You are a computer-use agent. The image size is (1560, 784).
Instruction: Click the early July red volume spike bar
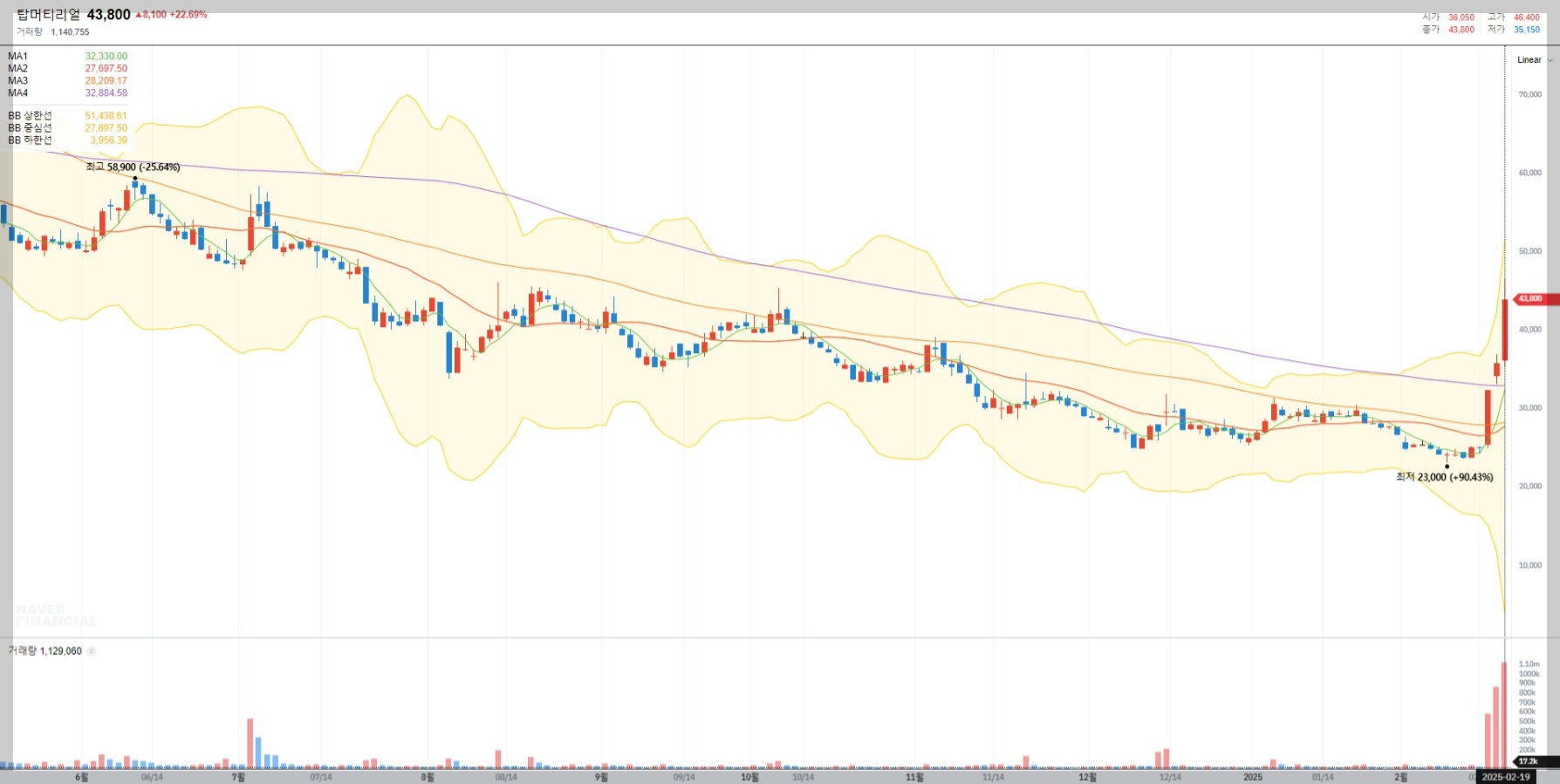point(250,743)
